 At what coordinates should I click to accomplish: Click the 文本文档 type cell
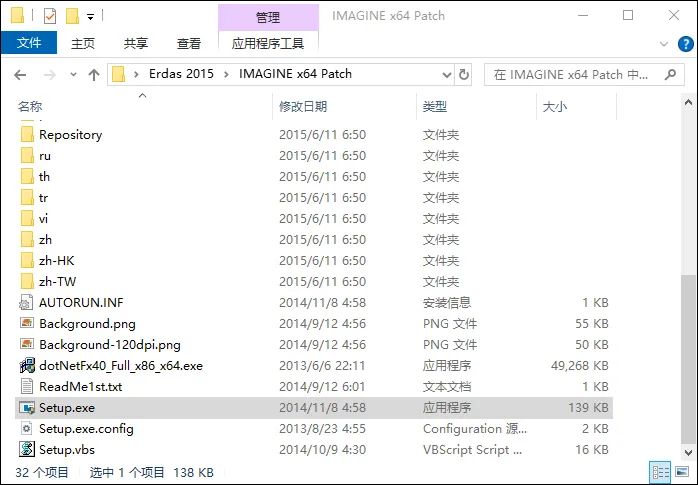[447, 387]
